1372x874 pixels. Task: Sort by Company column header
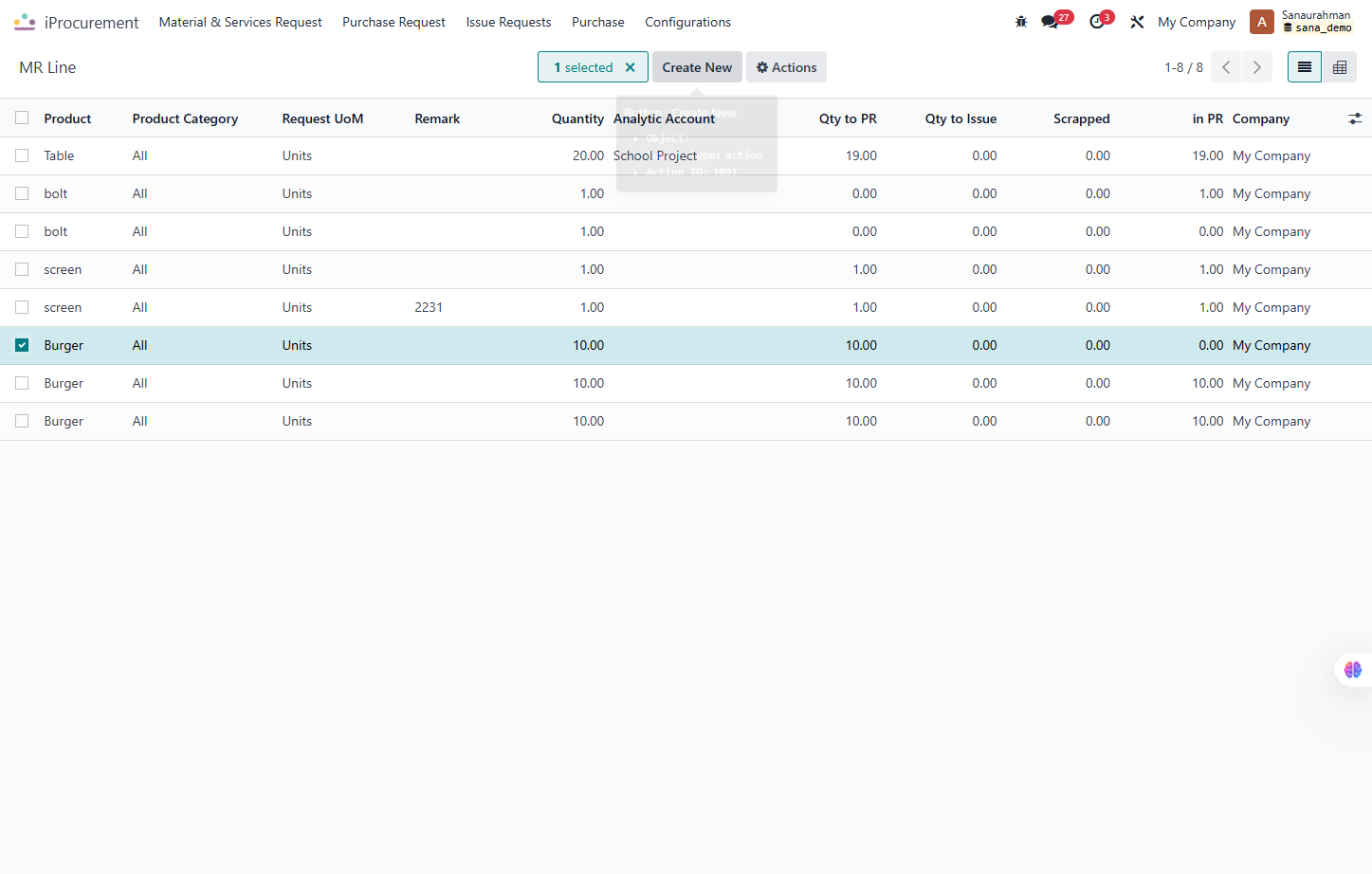(1261, 118)
